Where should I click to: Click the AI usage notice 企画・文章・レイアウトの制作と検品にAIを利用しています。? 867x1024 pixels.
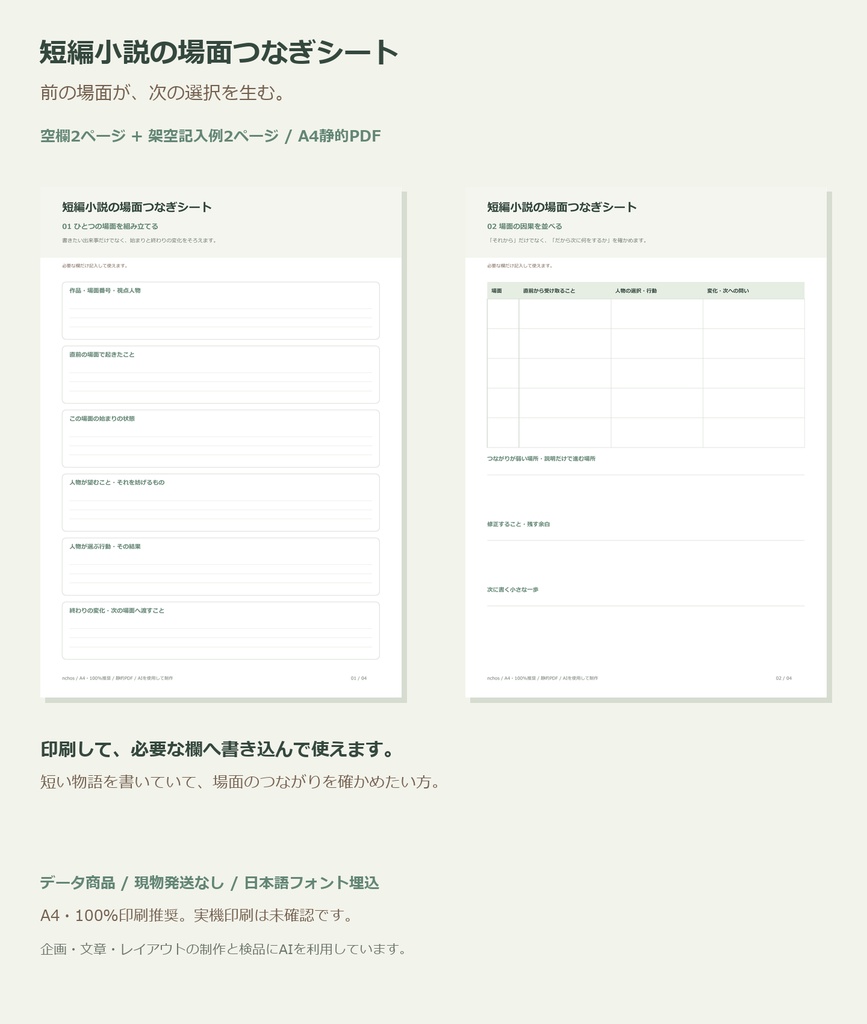point(223,949)
